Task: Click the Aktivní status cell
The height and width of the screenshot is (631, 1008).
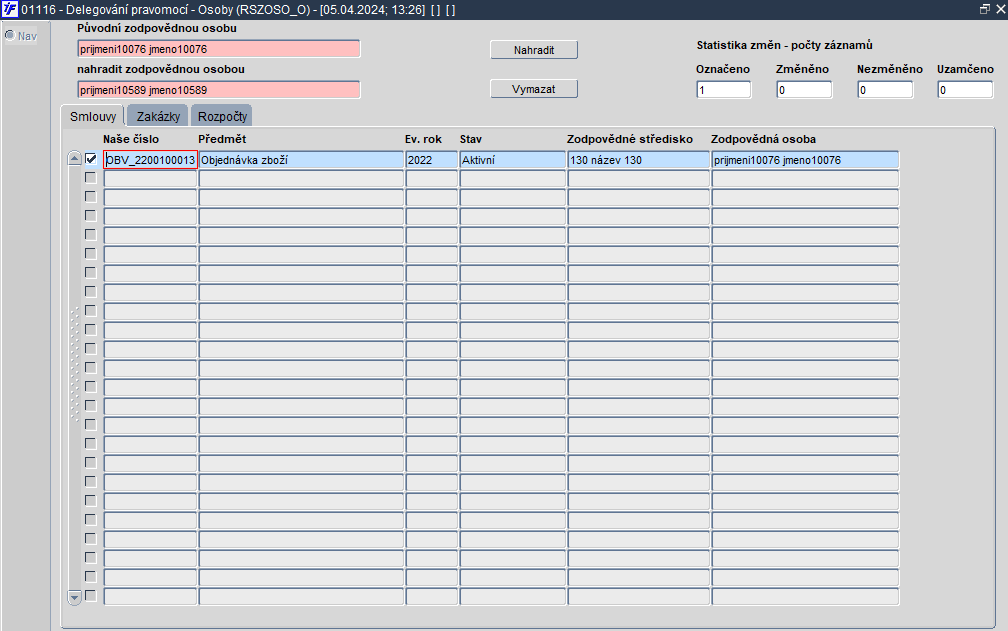Action: [512, 160]
